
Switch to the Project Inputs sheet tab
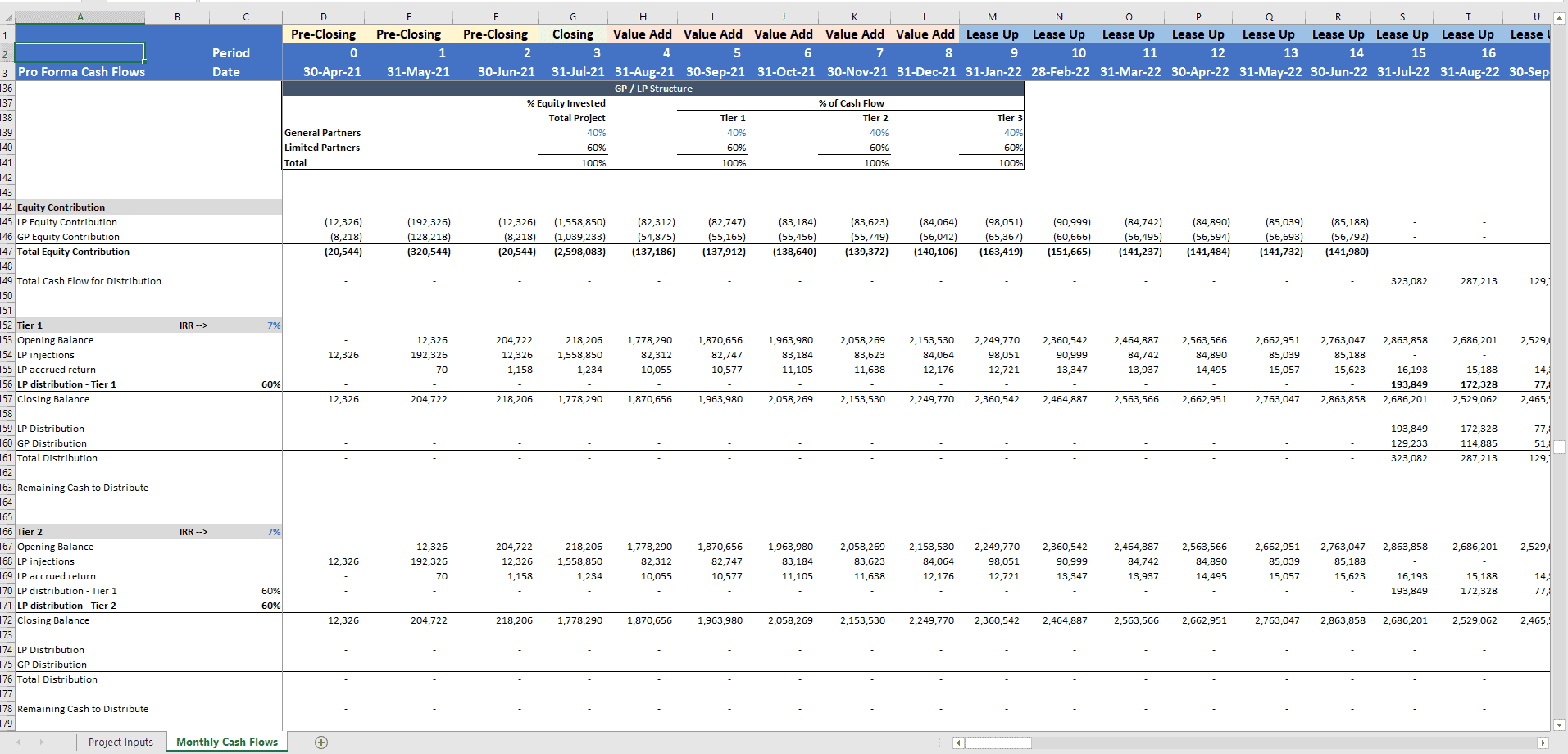120,743
